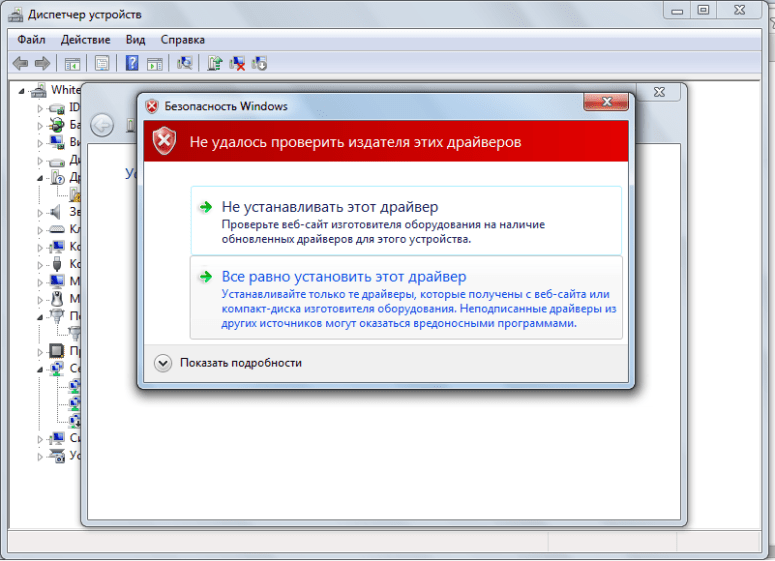Screen dimensions: 775x561
Task: Maximize the Диспетчер устройств window
Action: click(704, 10)
